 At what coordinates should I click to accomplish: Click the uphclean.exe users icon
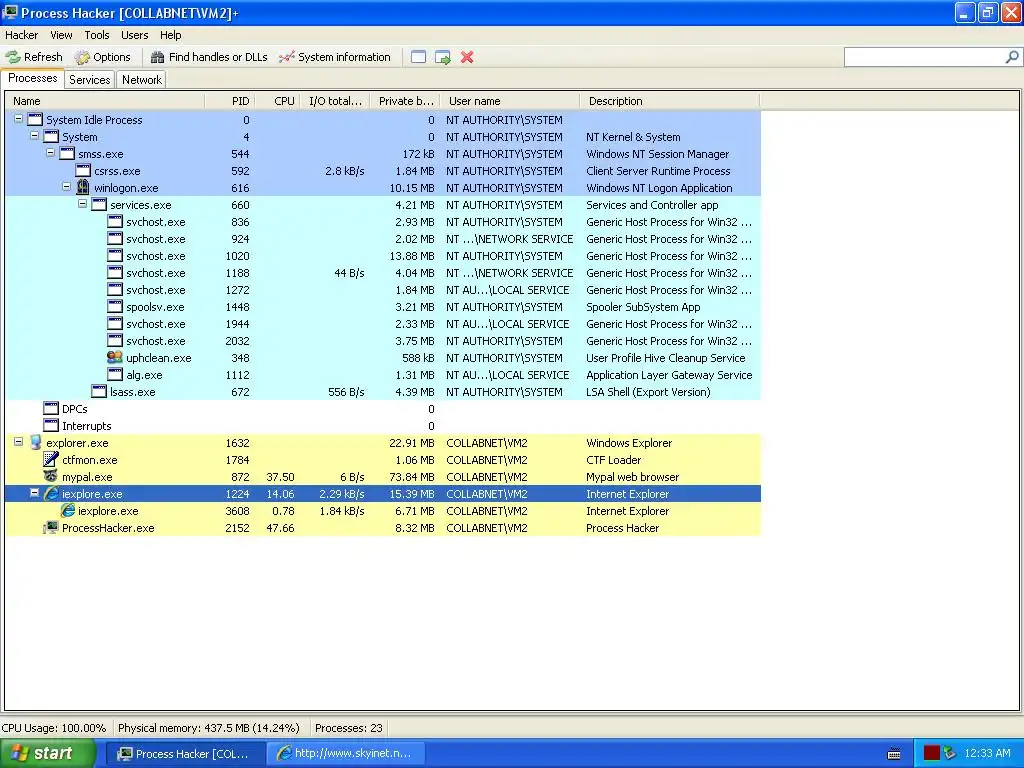tap(115, 357)
